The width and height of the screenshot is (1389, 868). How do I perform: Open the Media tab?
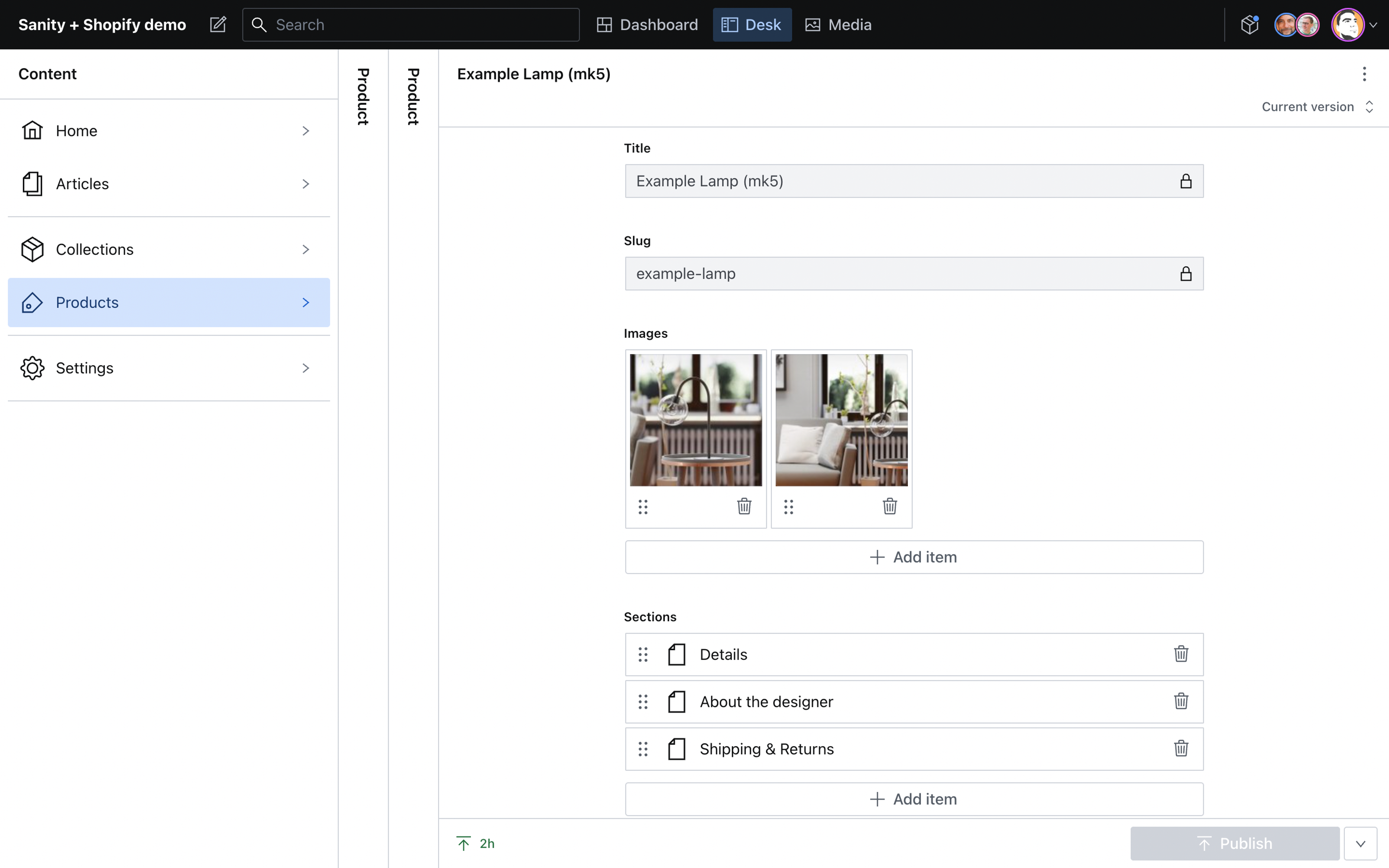coord(838,25)
